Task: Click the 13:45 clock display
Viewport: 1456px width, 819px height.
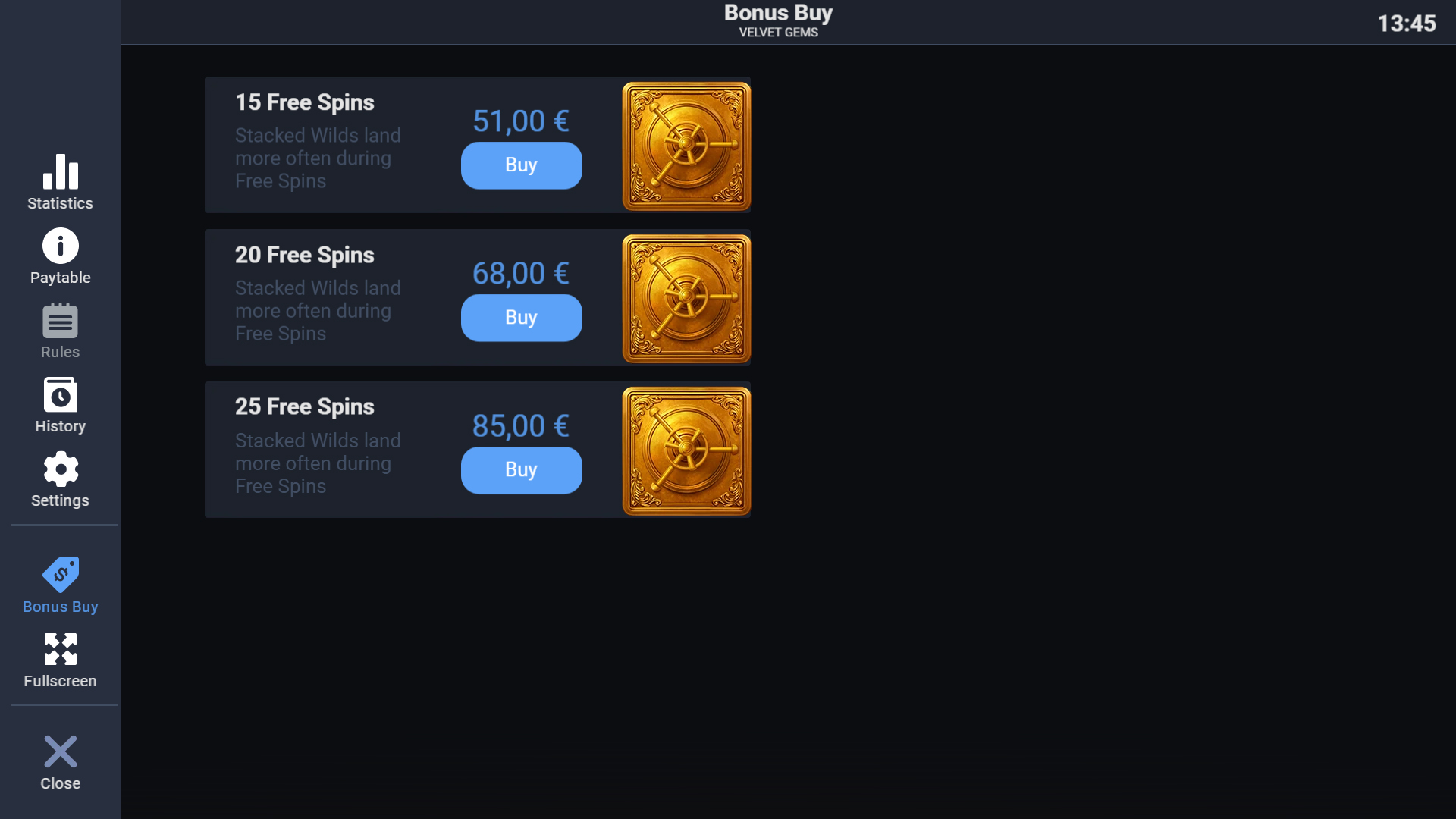Action: (x=1407, y=24)
